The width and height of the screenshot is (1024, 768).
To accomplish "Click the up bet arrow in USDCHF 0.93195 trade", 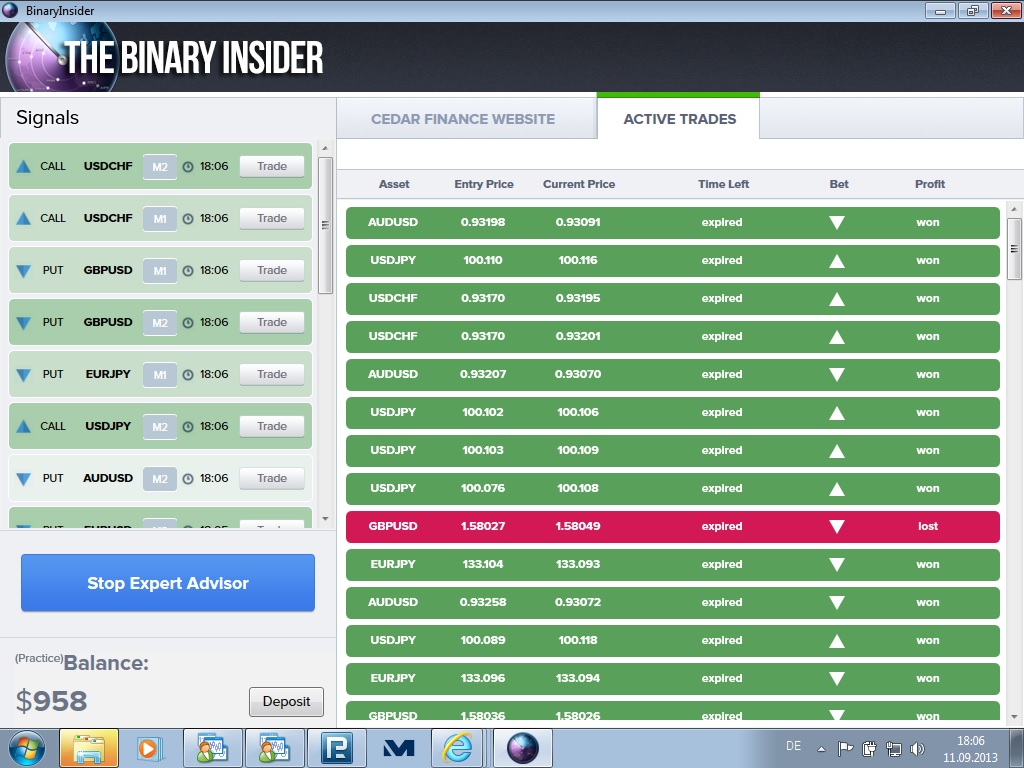I will [837, 299].
